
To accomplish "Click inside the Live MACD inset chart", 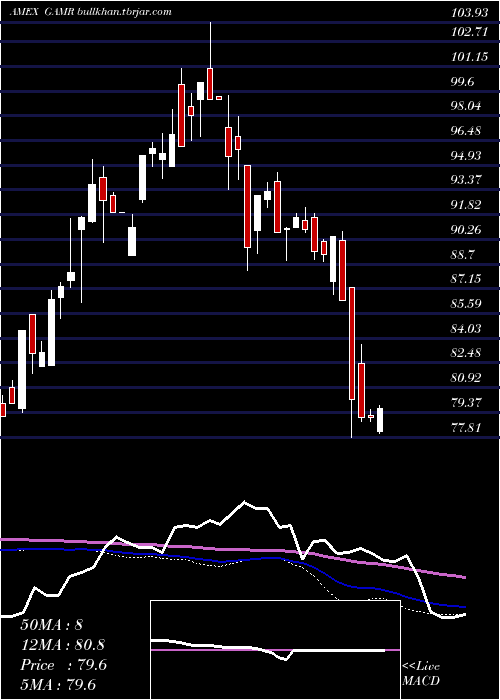I will (275, 650).
